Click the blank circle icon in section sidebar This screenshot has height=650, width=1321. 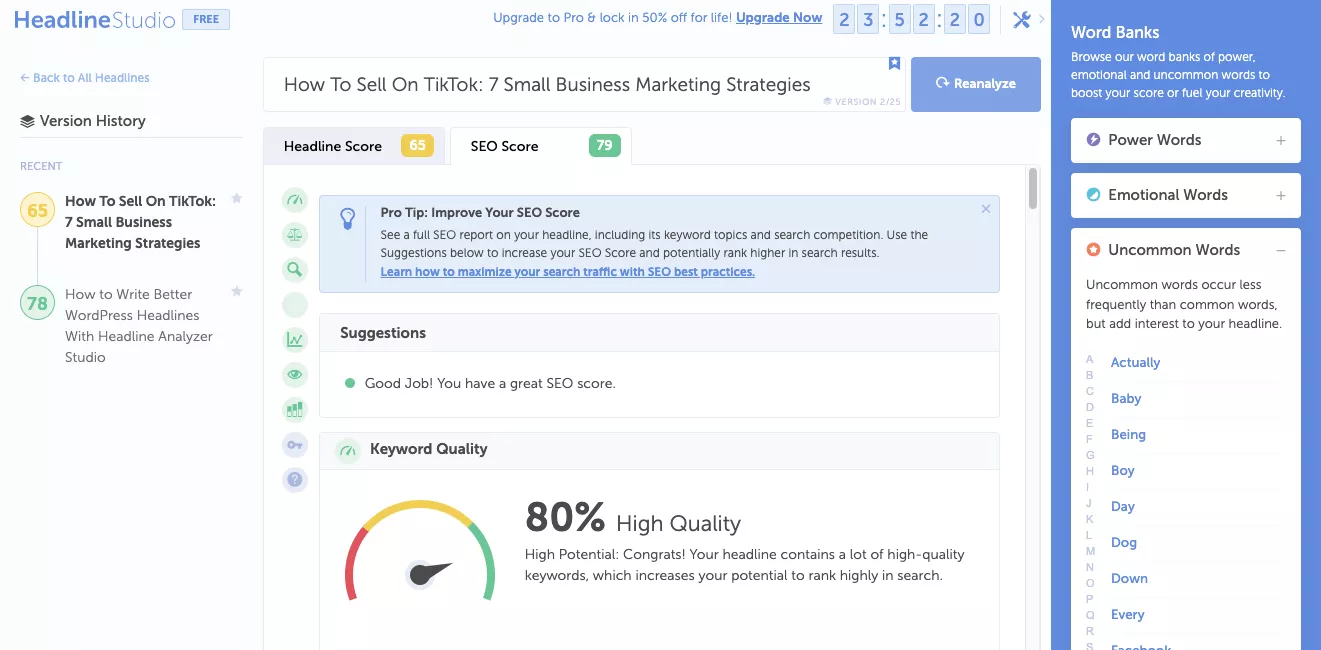pos(294,305)
